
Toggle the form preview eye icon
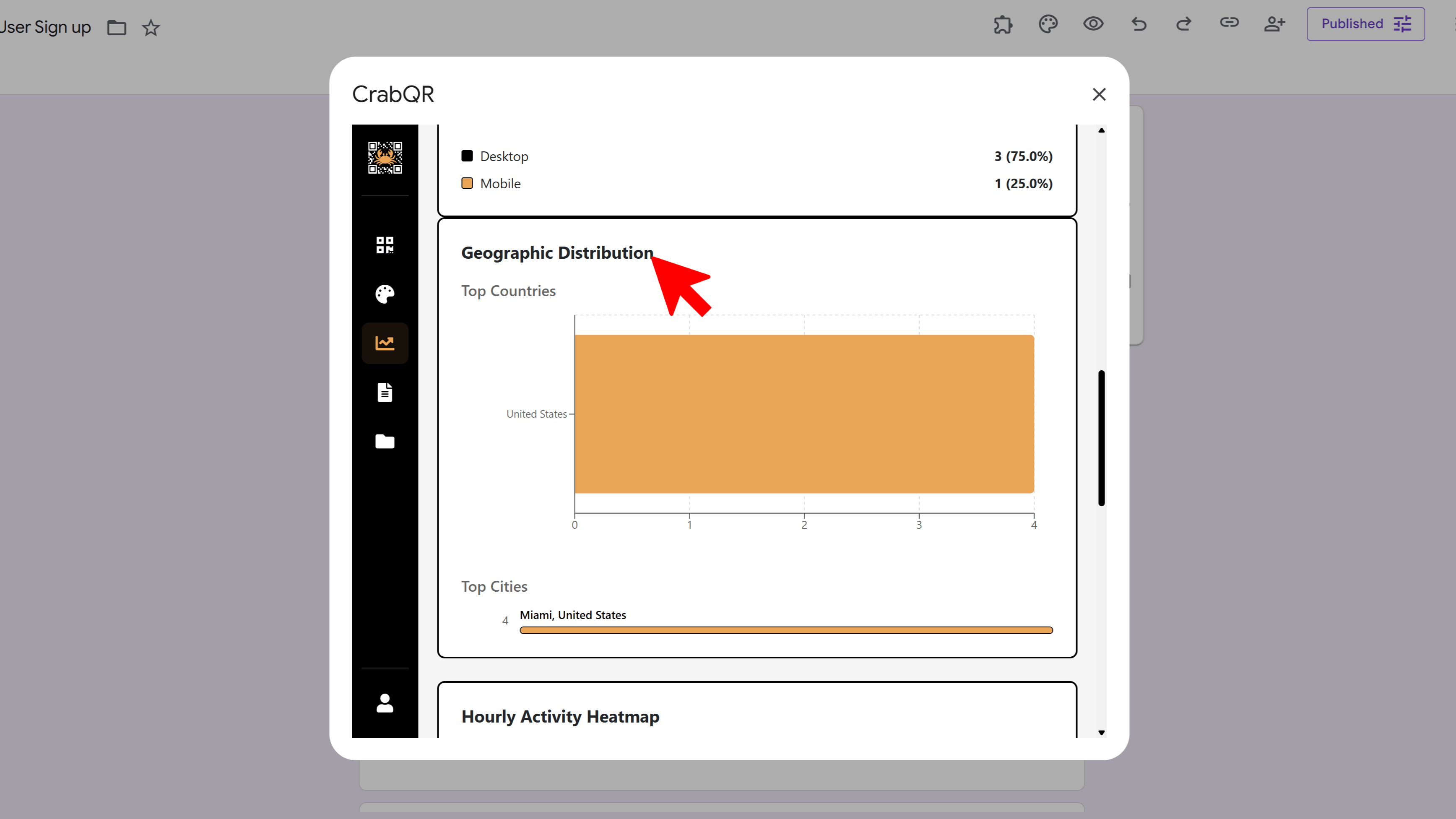[1093, 24]
